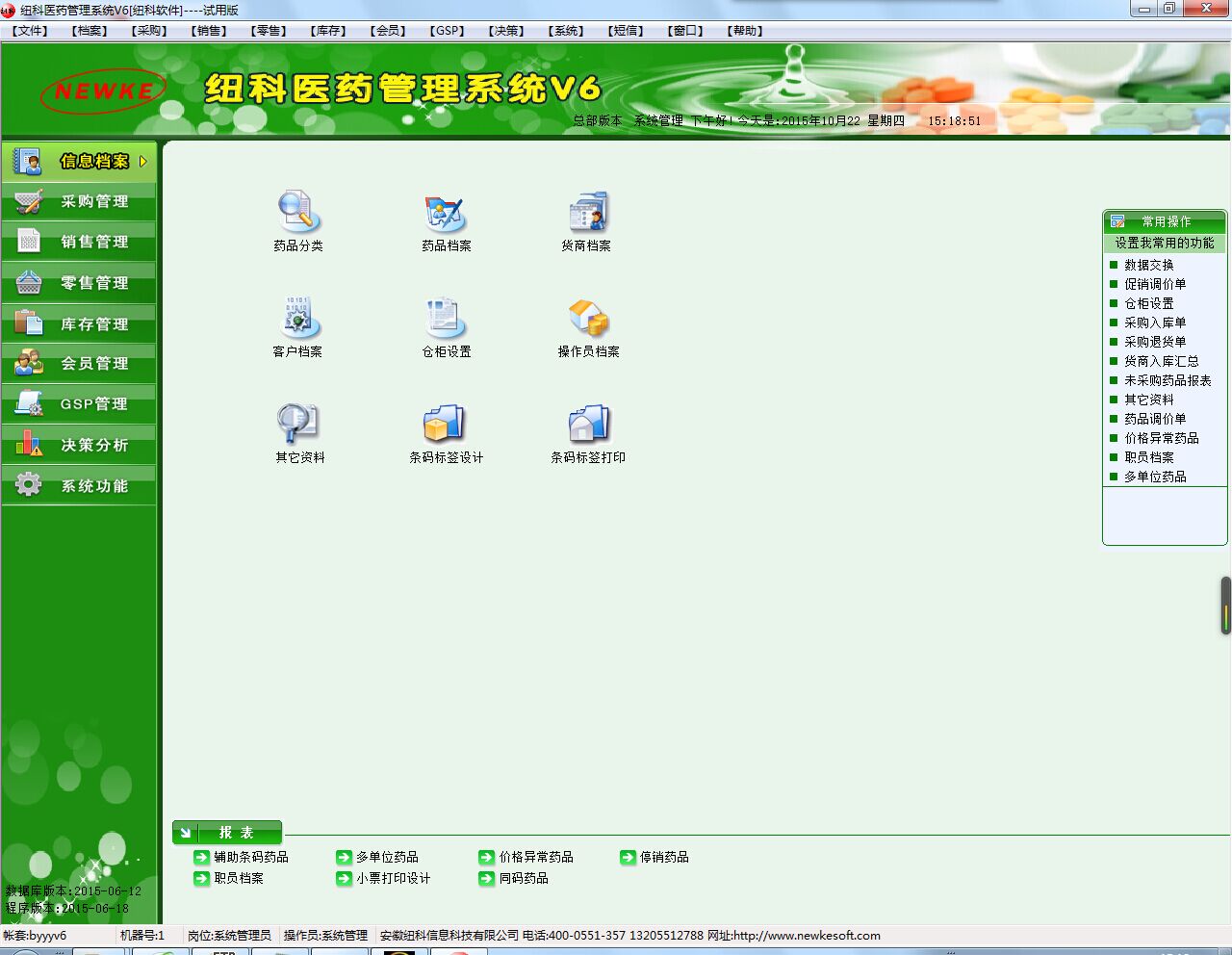Click the 其它资料 magnifier icon
The width and height of the screenshot is (1232, 955).
tap(298, 424)
